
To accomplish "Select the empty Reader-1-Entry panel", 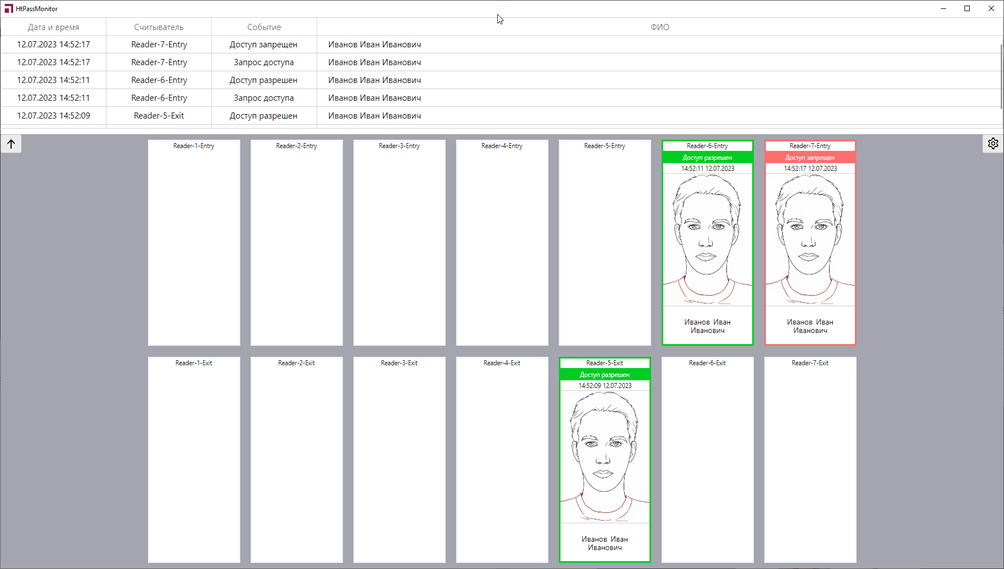I will 194,243.
